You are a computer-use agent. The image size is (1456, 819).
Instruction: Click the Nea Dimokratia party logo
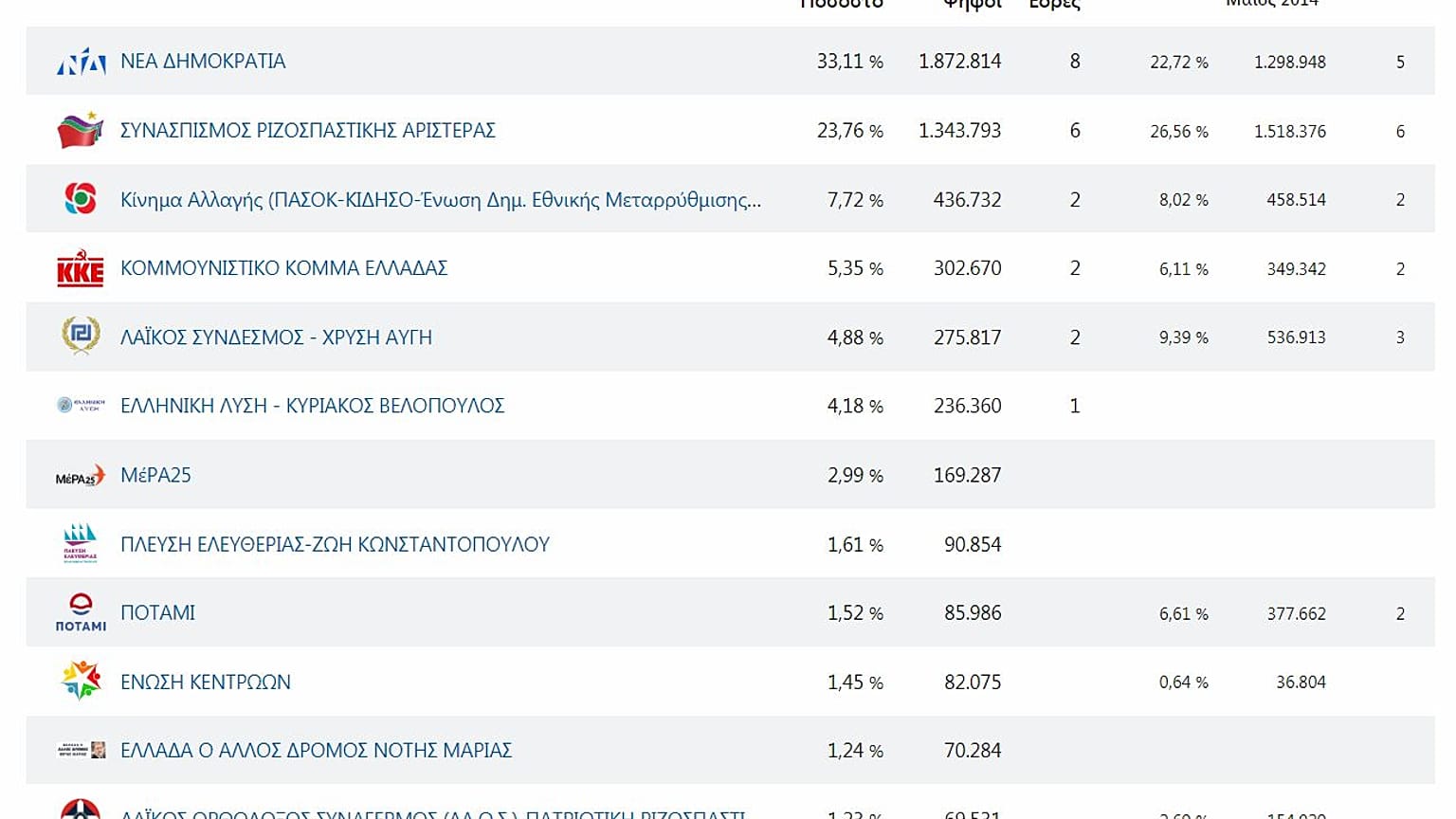[x=81, y=61]
